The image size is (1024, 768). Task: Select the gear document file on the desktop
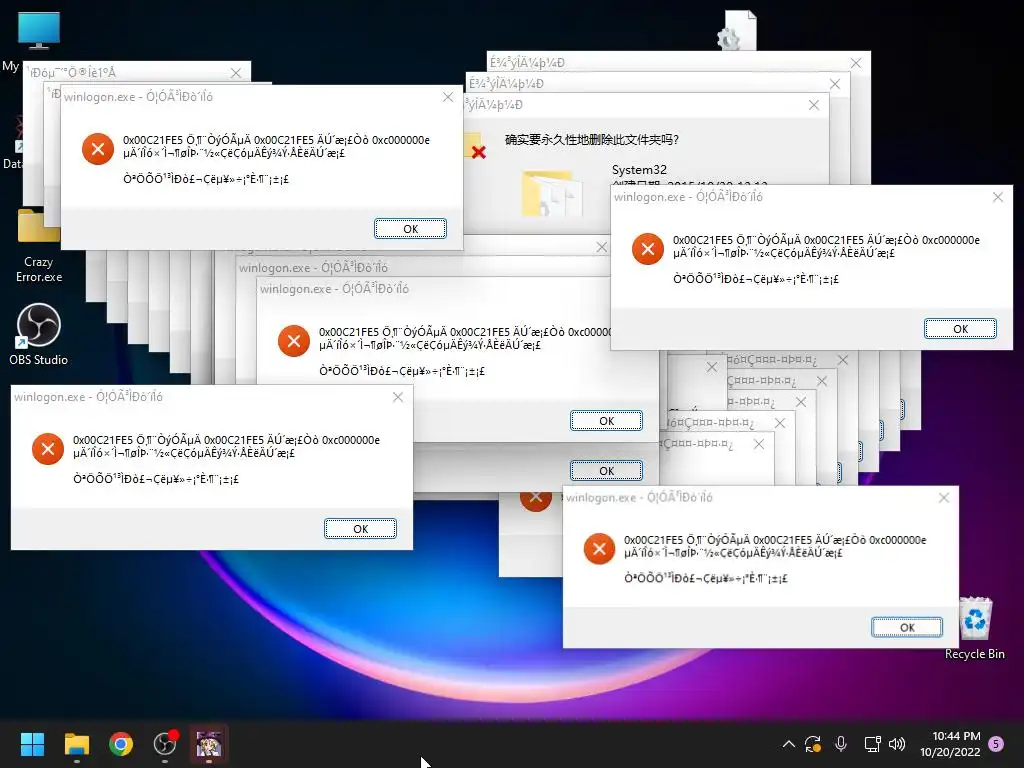click(738, 31)
